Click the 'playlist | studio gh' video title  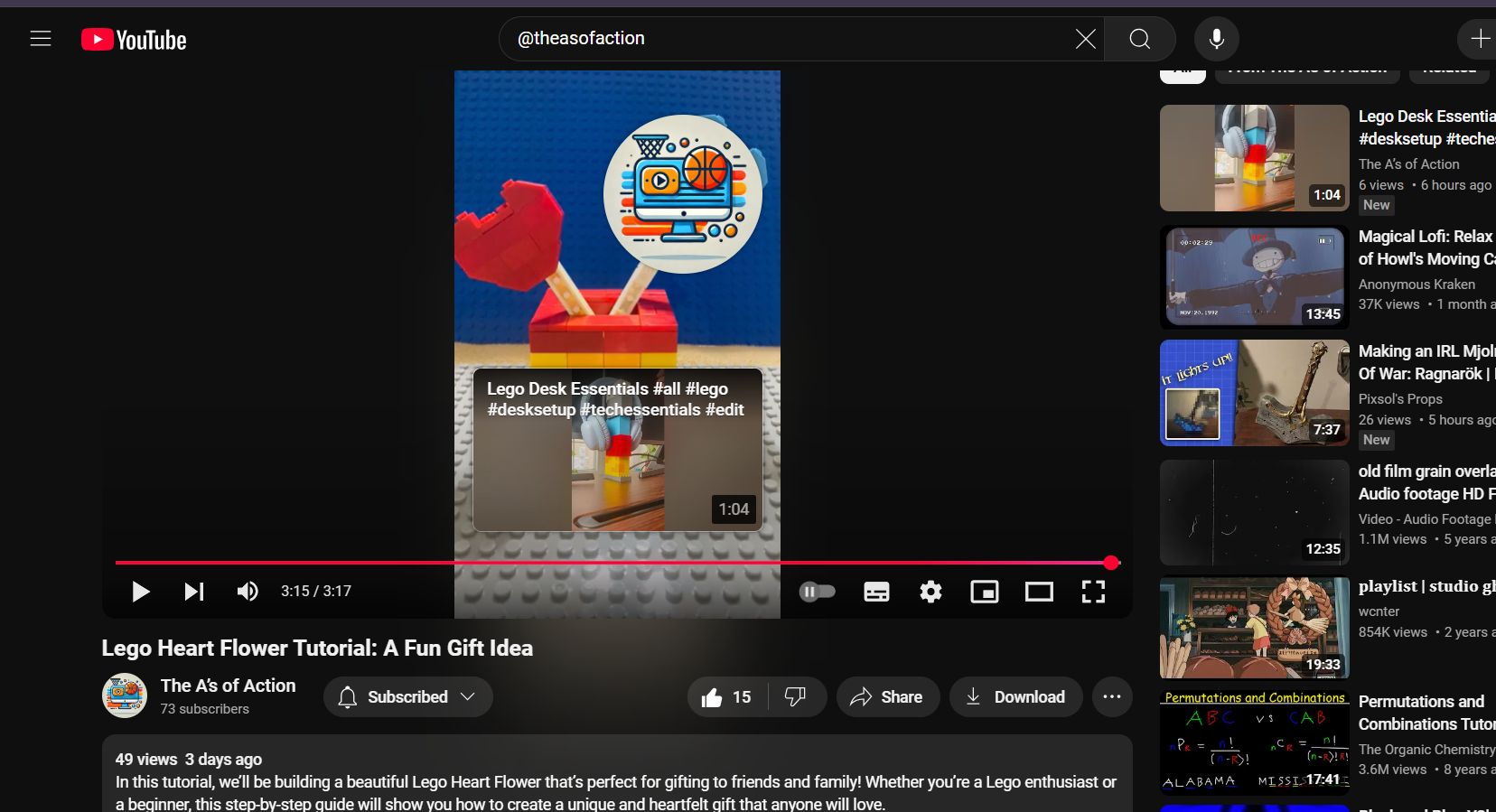point(1427,586)
